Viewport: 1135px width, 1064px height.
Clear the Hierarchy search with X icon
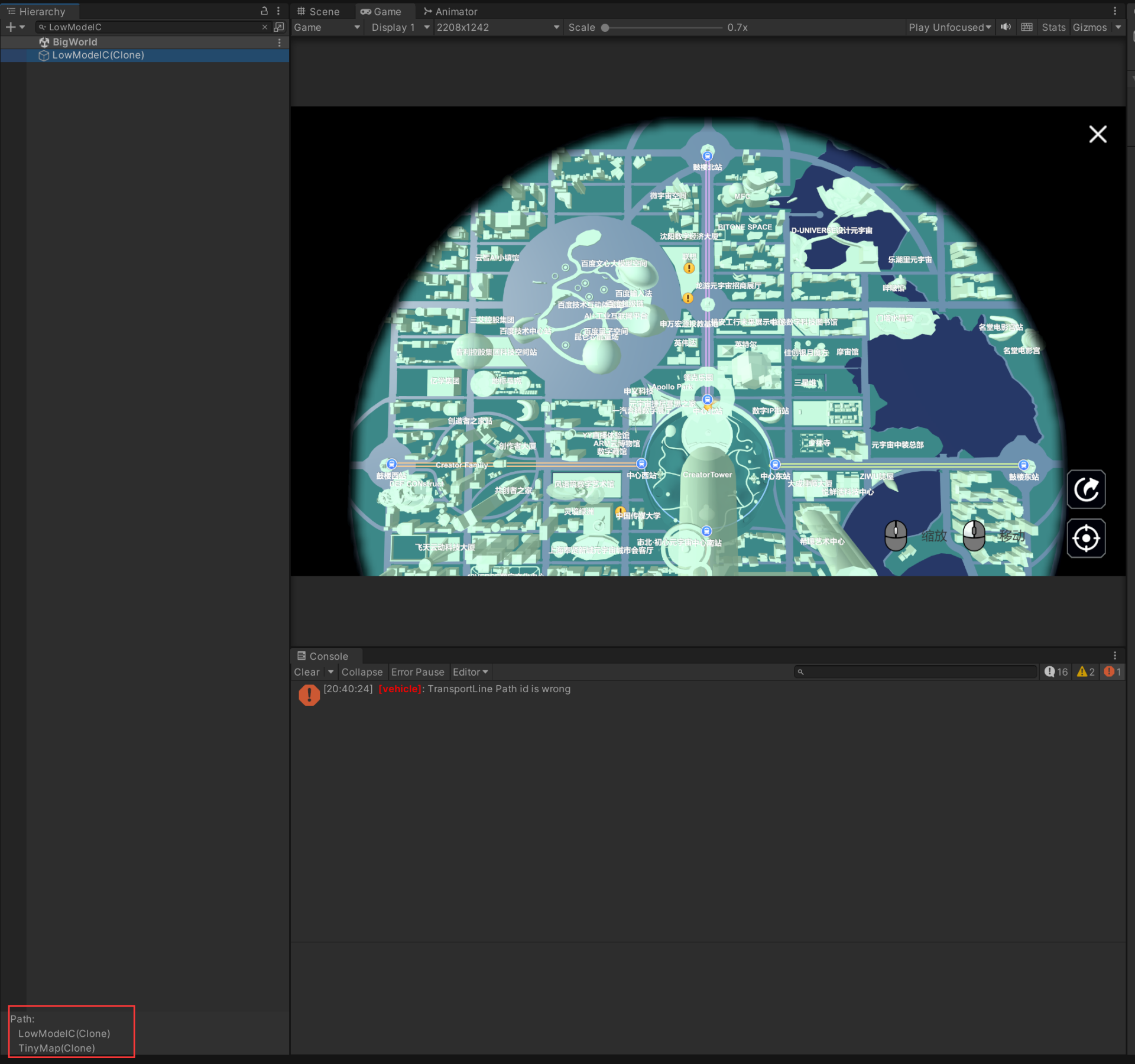[x=264, y=27]
